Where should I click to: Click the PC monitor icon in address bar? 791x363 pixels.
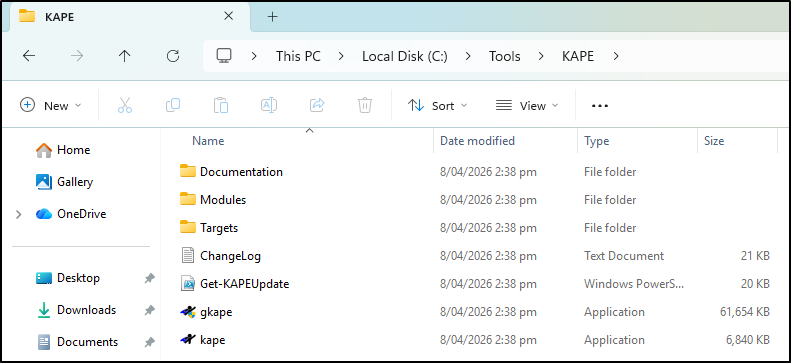(223, 55)
